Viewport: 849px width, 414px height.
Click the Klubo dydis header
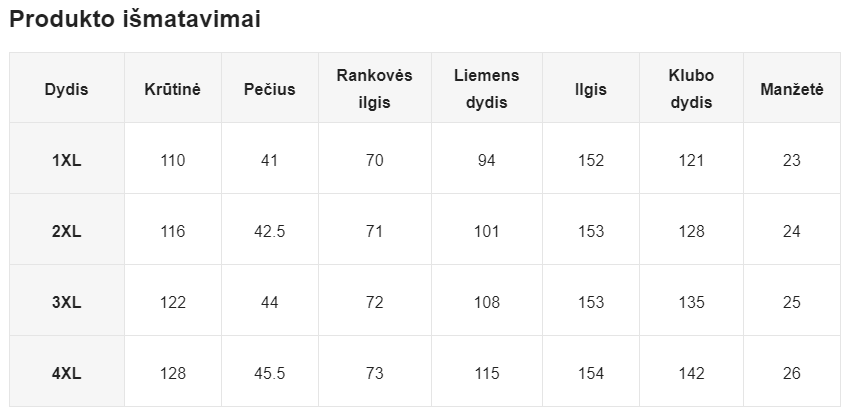pyautogui.click(x=691, y=89)
